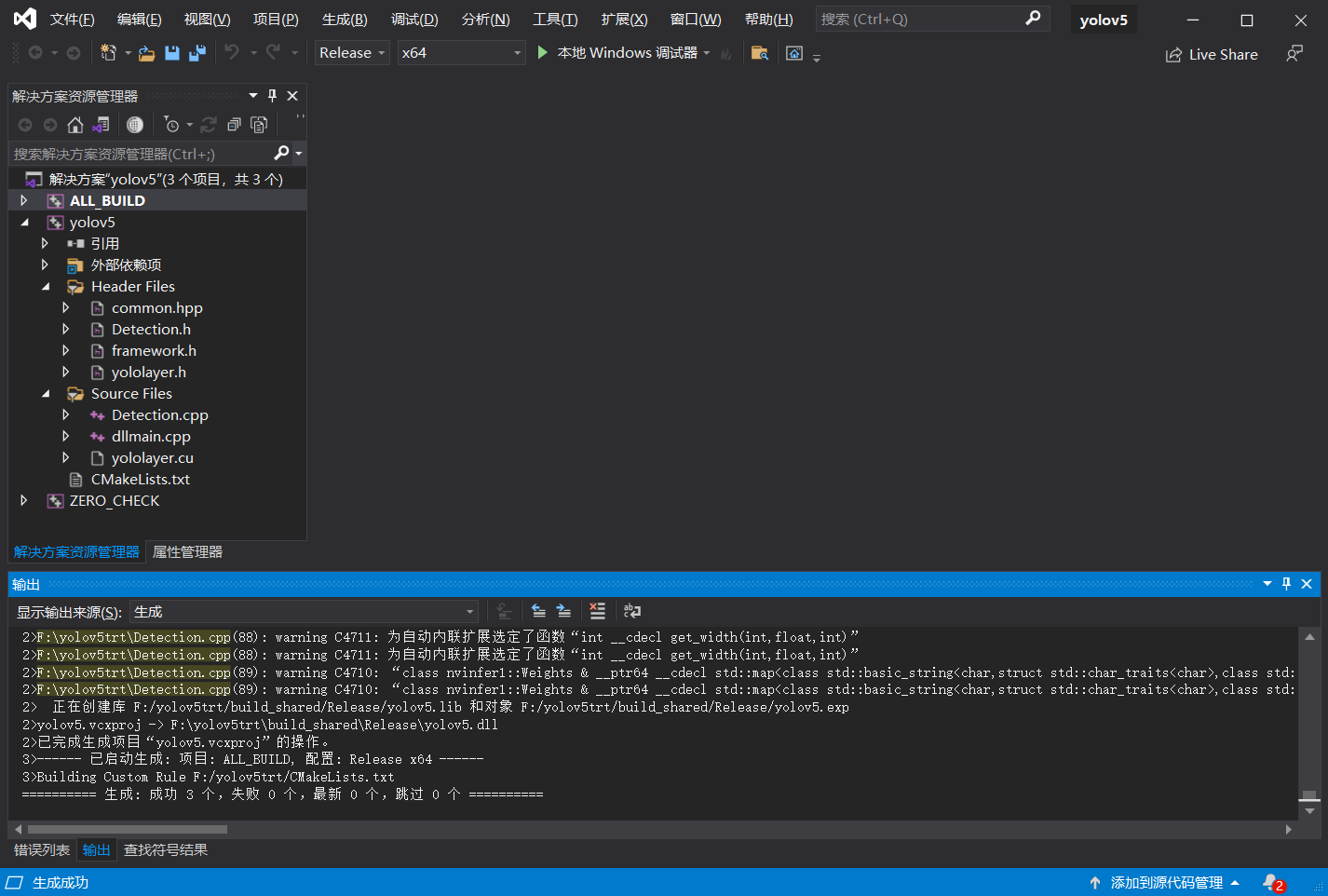This screenshot has height=896, width=1328.
Task: Open Solution Explorer window options dropdown
Action: [x=253, y=96]
